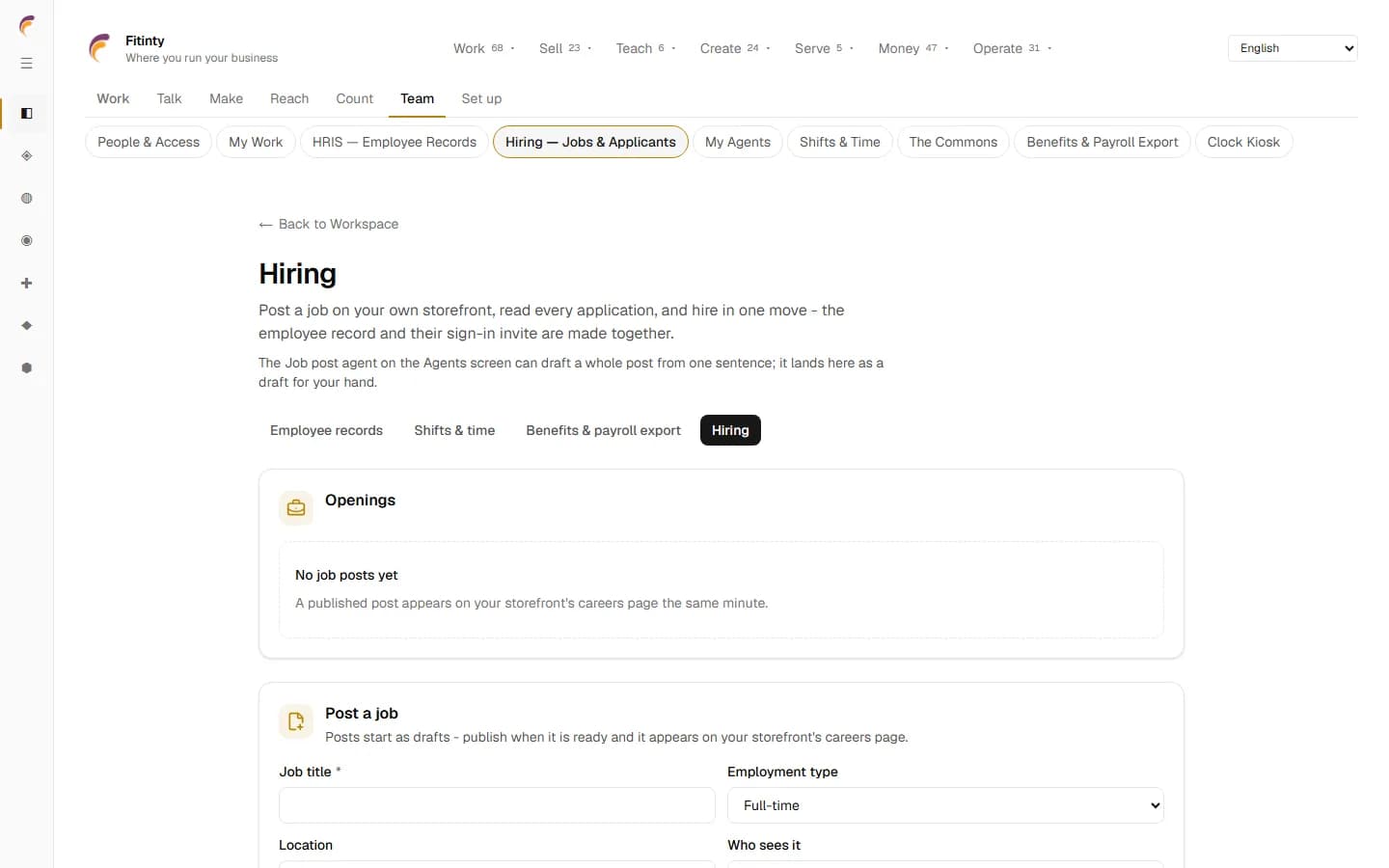
Task: Click the Openings card heading
Action: tap(360, 500)
